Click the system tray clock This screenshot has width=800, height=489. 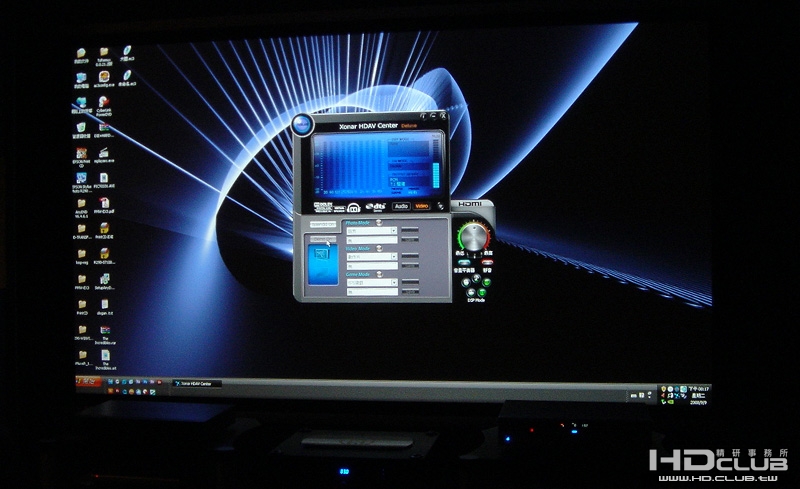coord(699,395)
